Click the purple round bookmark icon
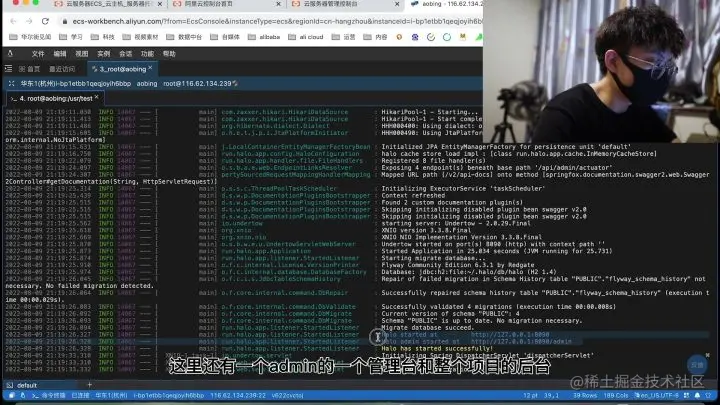 point(415,37)
